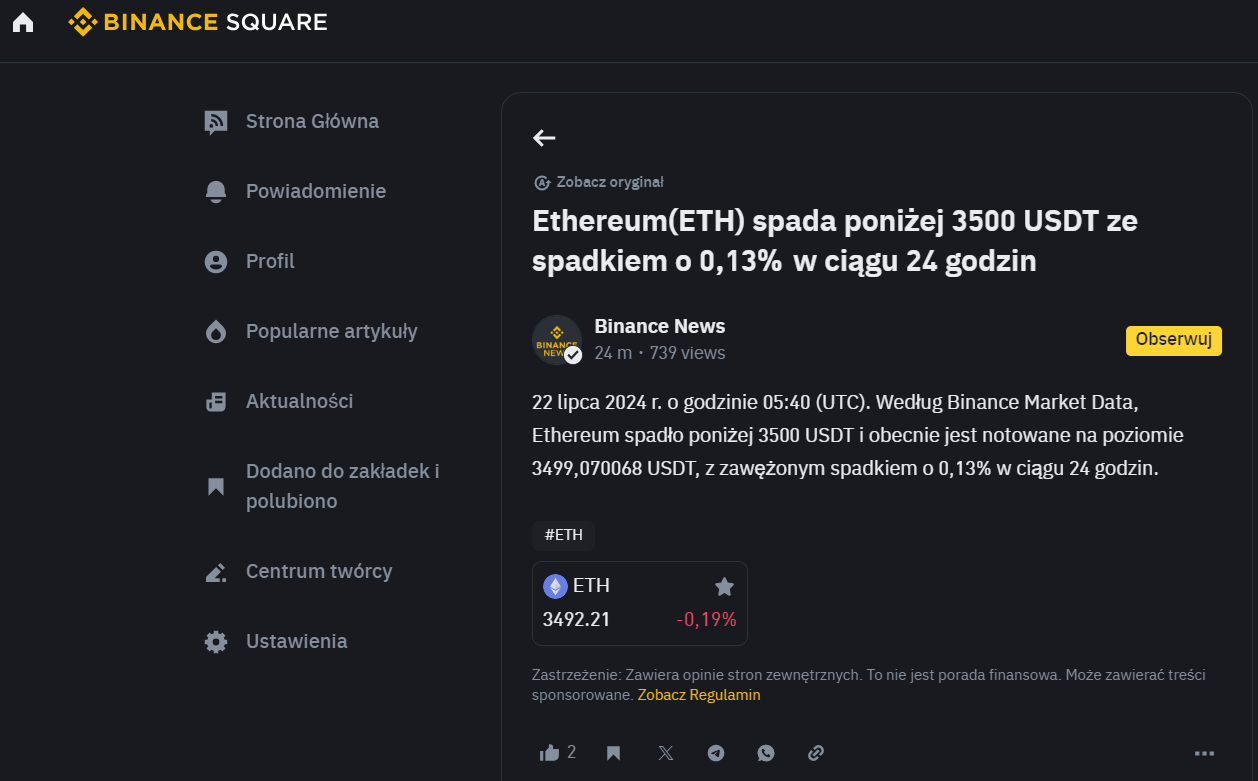Follow Binance News with Obserwuj button
1258x781 pixels.
coord(1174,340)
